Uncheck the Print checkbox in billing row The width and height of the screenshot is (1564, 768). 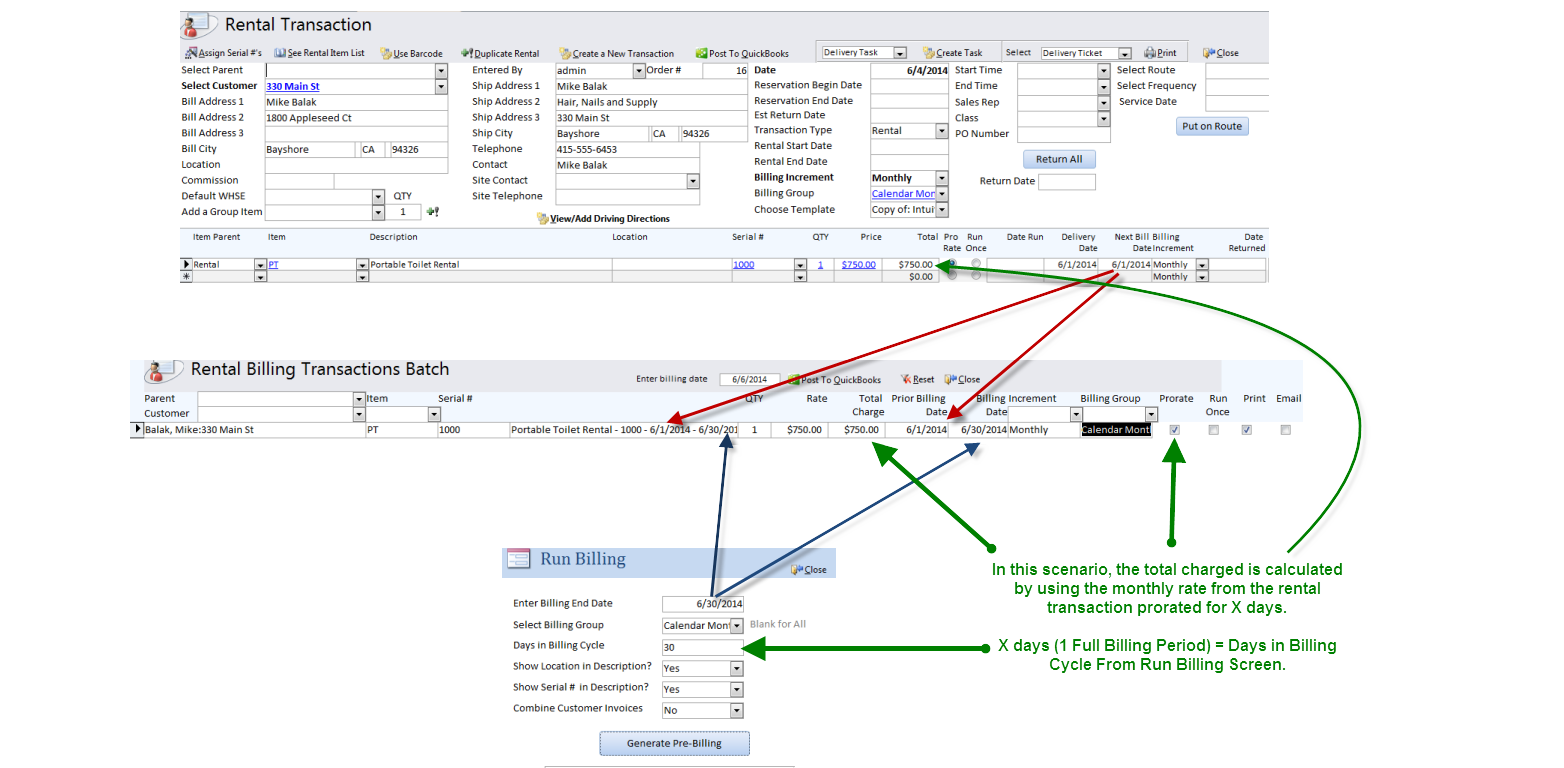point(1246,430)
